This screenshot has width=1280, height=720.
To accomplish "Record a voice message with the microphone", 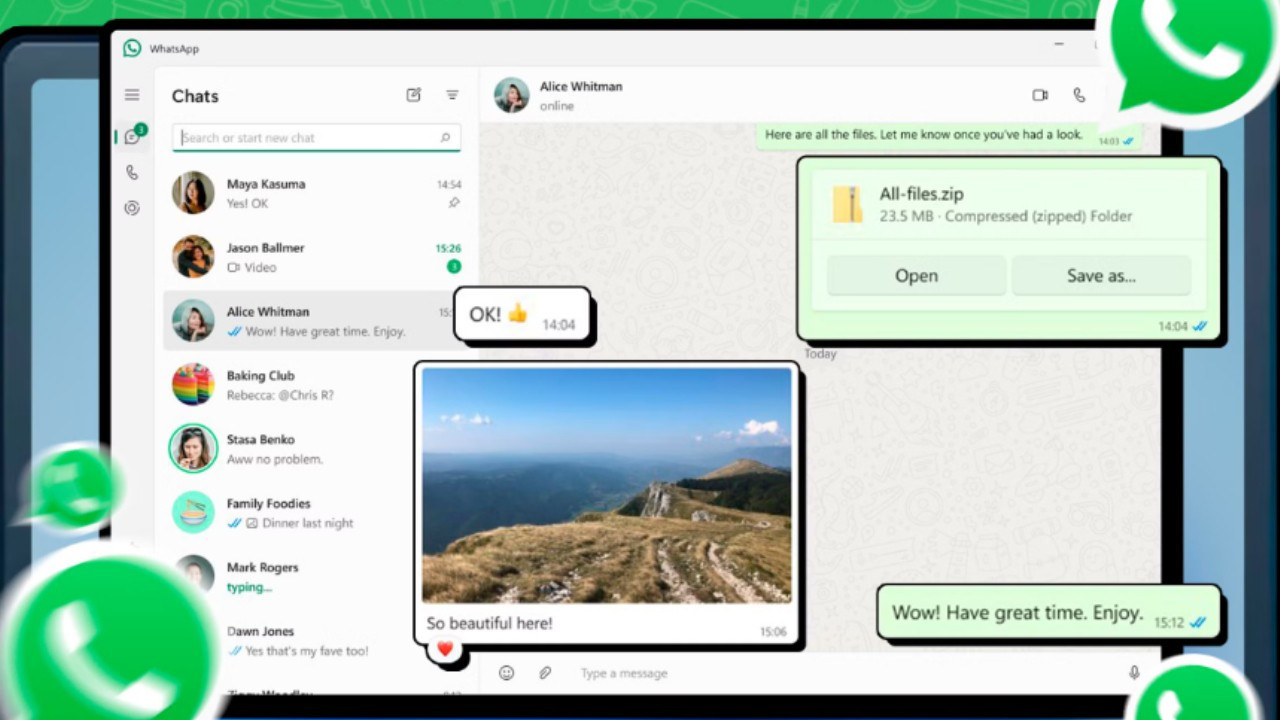I will [x=1134, y=672].
